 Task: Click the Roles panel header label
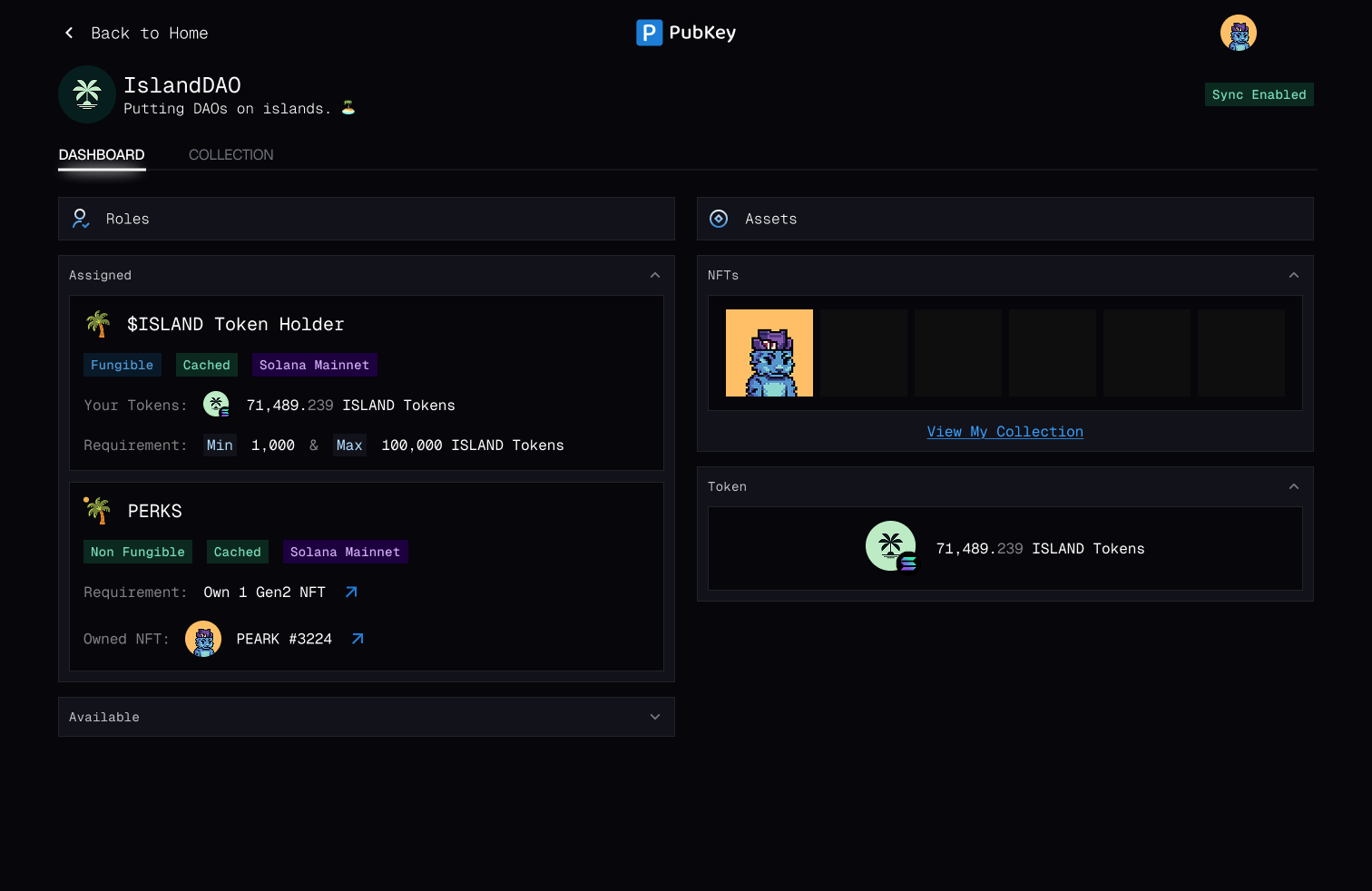coord(128,219)
